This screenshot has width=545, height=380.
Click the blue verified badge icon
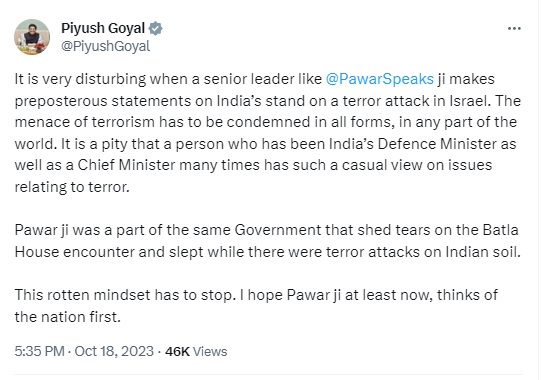(x=155, y=28)
